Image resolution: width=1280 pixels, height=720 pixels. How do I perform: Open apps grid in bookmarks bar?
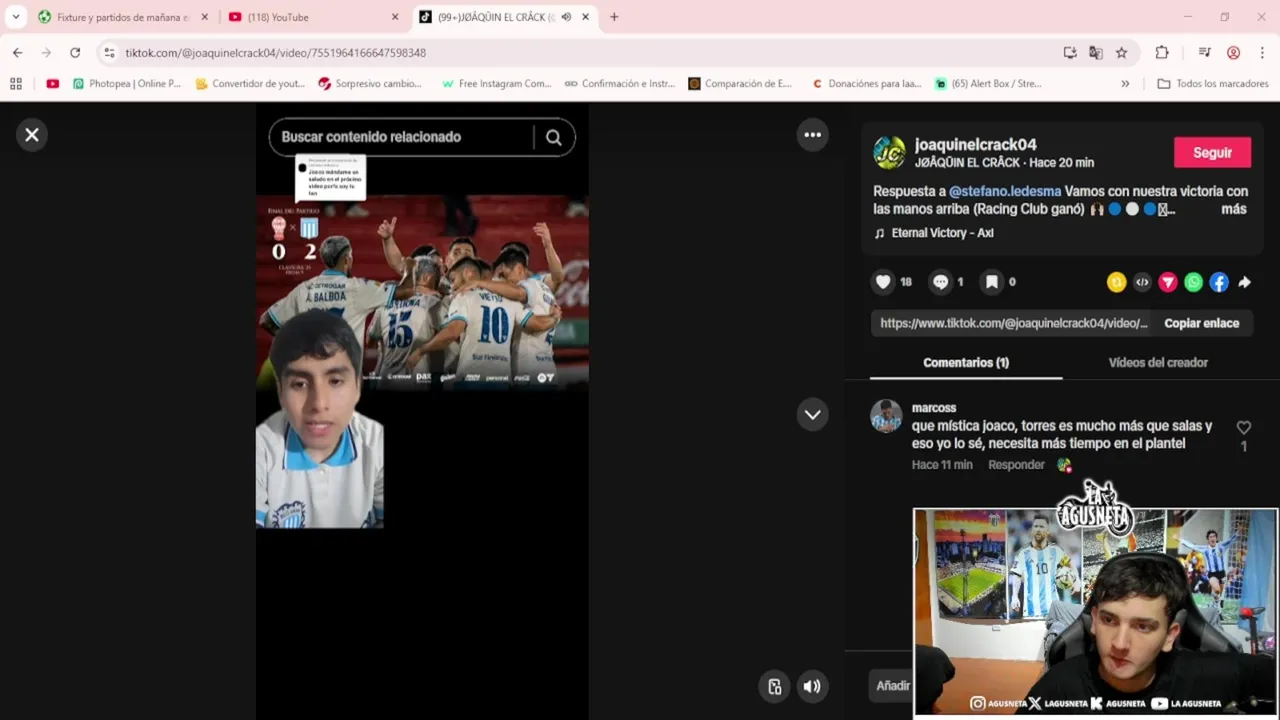point(15,84)
